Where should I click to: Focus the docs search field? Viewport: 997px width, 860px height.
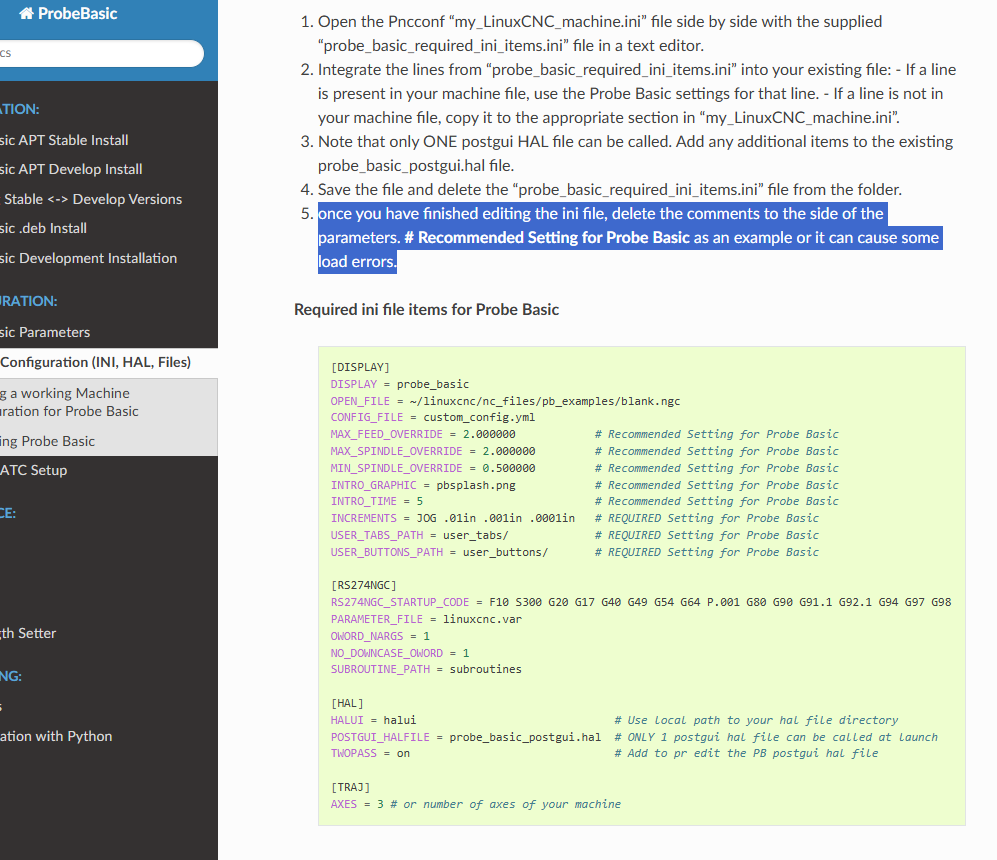(x=100, y=53)
